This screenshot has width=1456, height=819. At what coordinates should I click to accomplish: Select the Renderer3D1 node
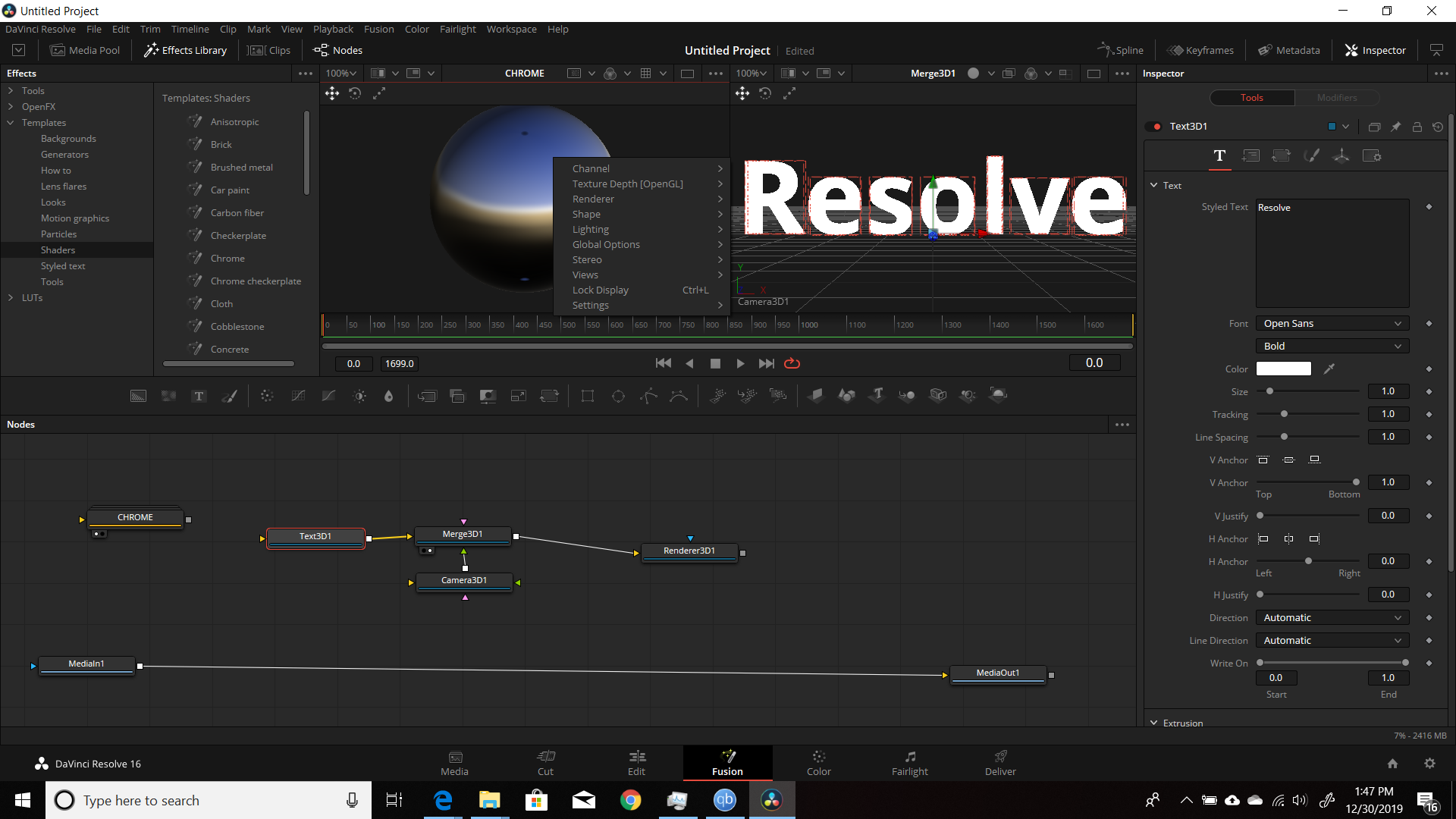[689, 551]
